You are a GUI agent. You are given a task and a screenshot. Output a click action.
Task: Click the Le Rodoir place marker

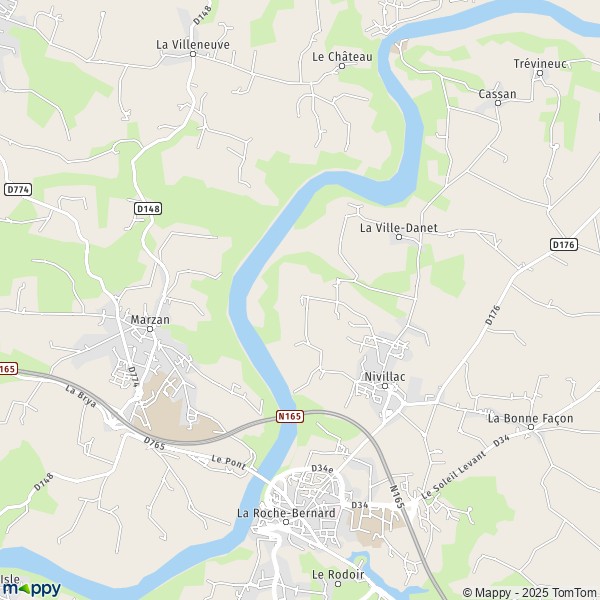click(338, 584)
